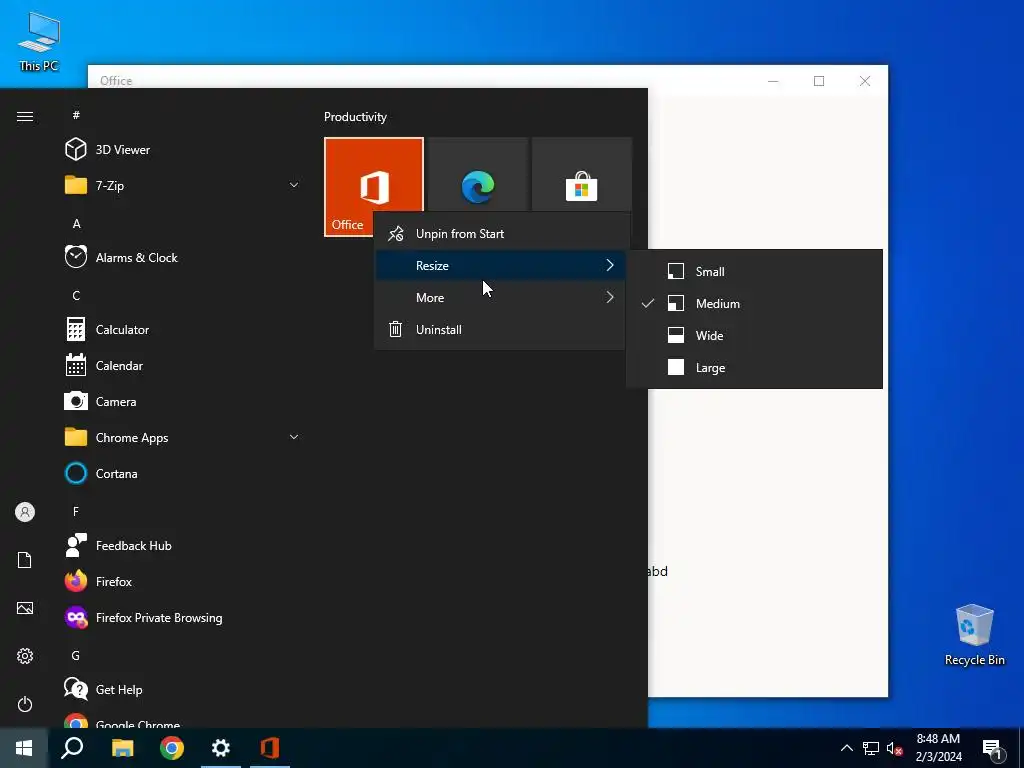Screen dimensions: 1024x768
Task: Switch to Settings on the taskbar
Action: 221,748
